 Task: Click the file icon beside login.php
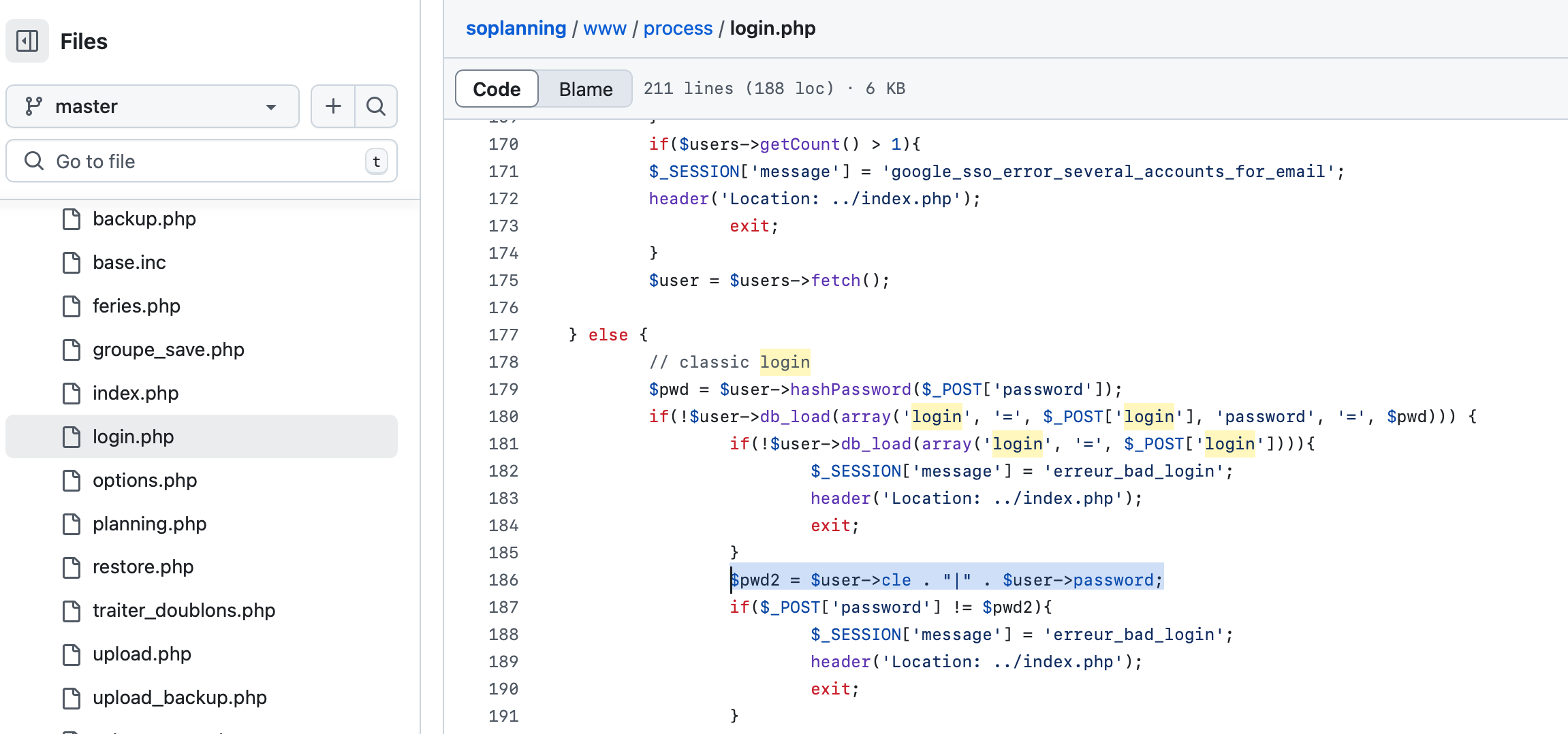tap(72, 436)
